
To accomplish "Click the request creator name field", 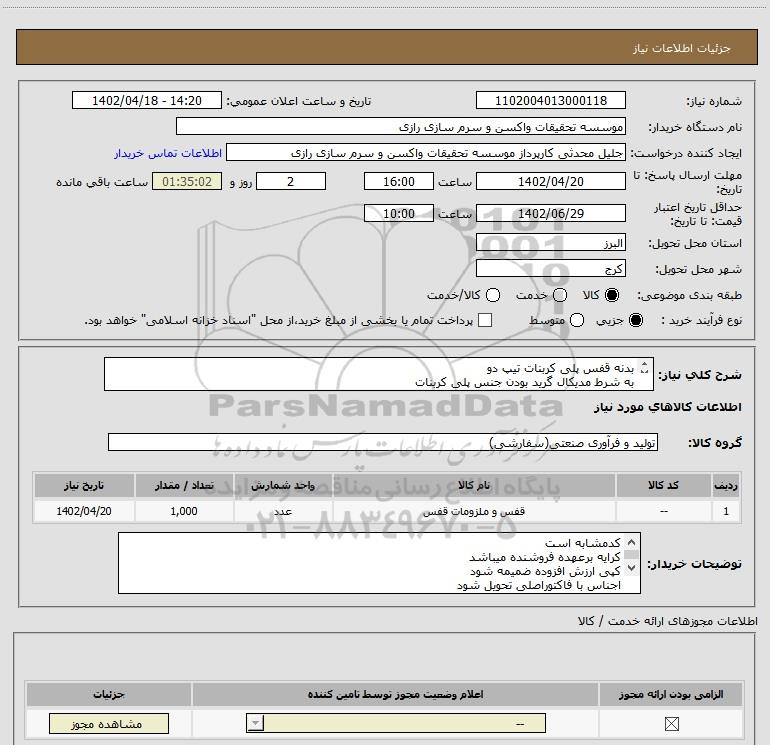I will pos(426,153).
